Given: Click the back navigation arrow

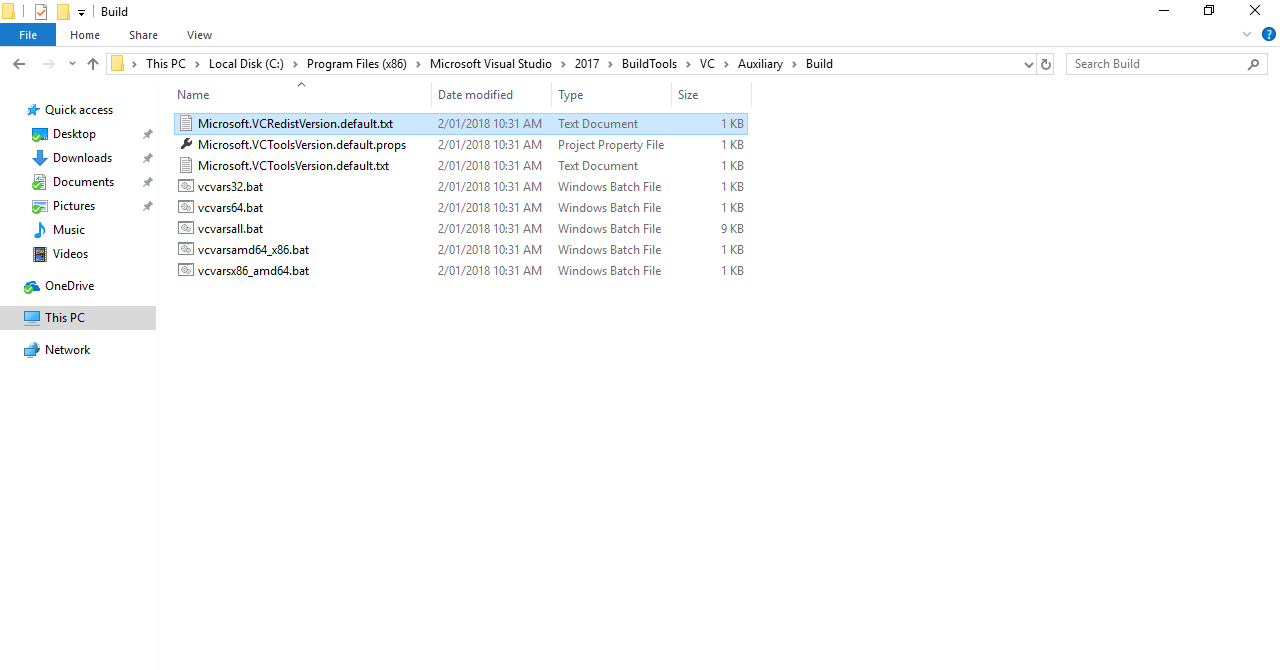Looking at the screenshot, I should (x=18, y=63).
